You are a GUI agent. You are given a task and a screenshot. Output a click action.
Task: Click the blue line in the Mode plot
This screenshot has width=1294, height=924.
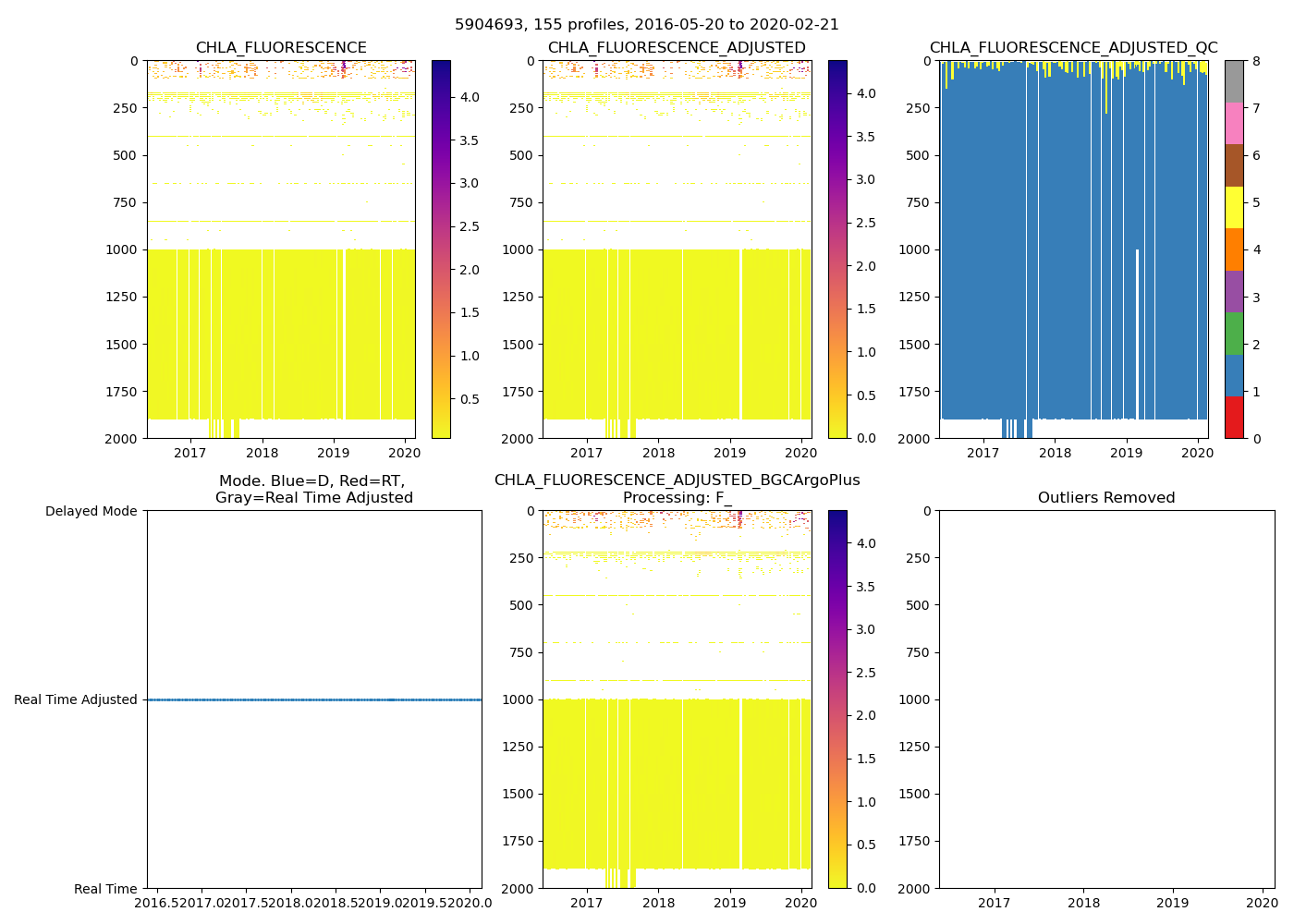314,699
